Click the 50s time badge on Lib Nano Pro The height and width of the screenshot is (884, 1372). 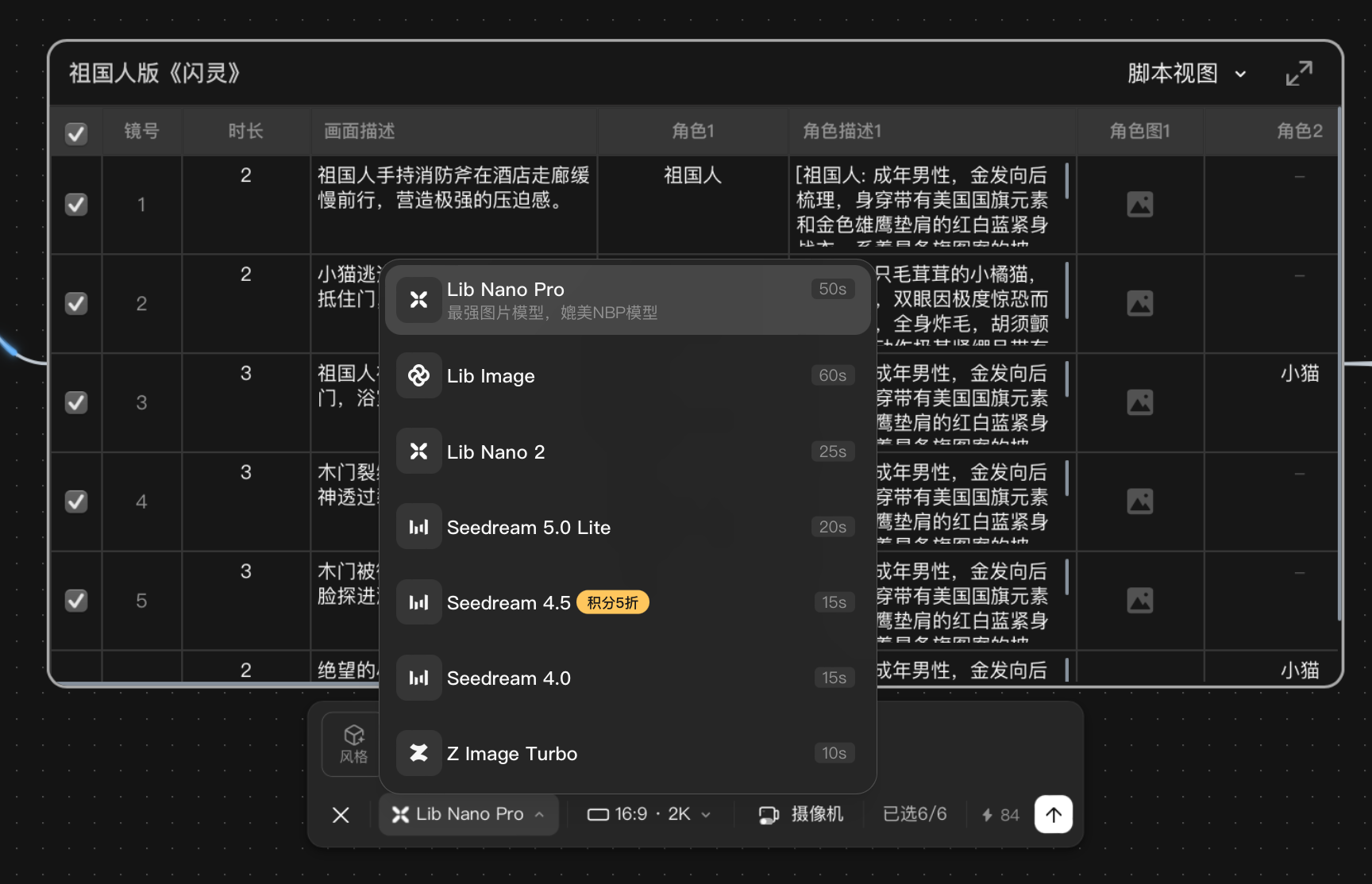pyautogui.click(x=833, y=289)
